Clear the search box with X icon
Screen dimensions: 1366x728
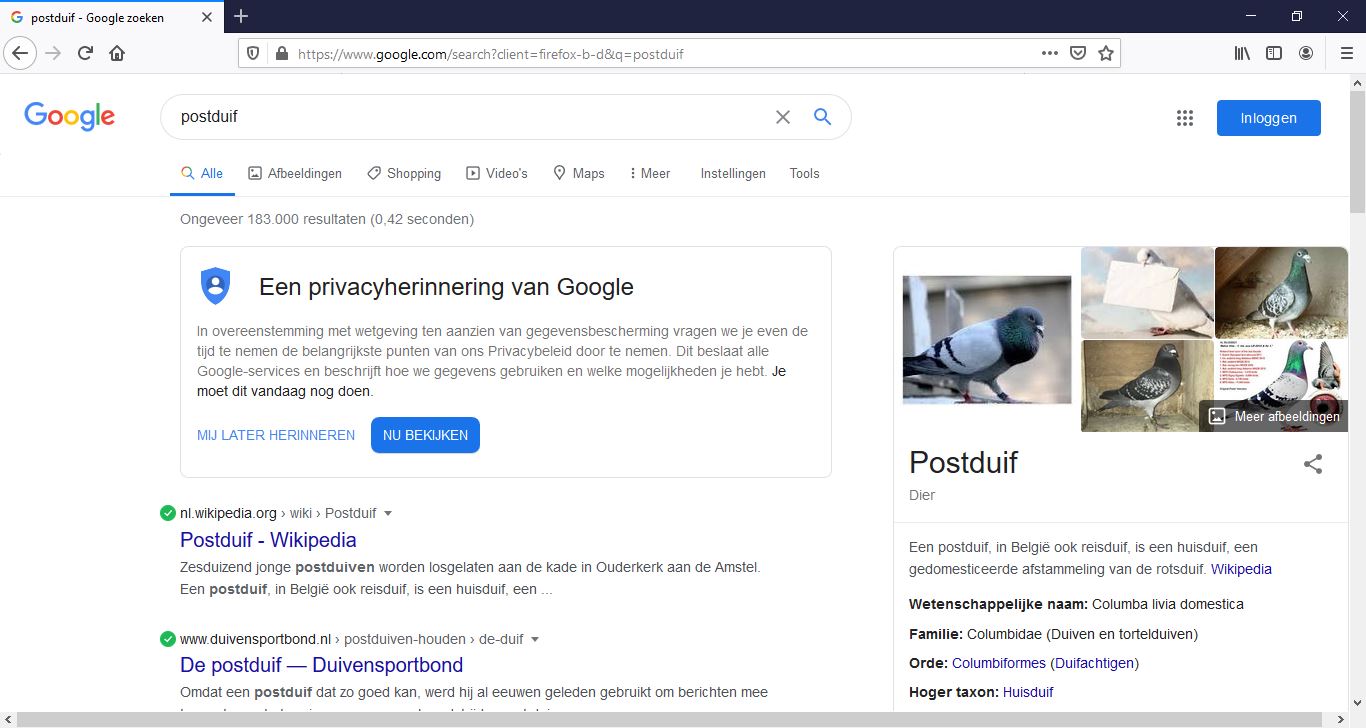(782, 117)
